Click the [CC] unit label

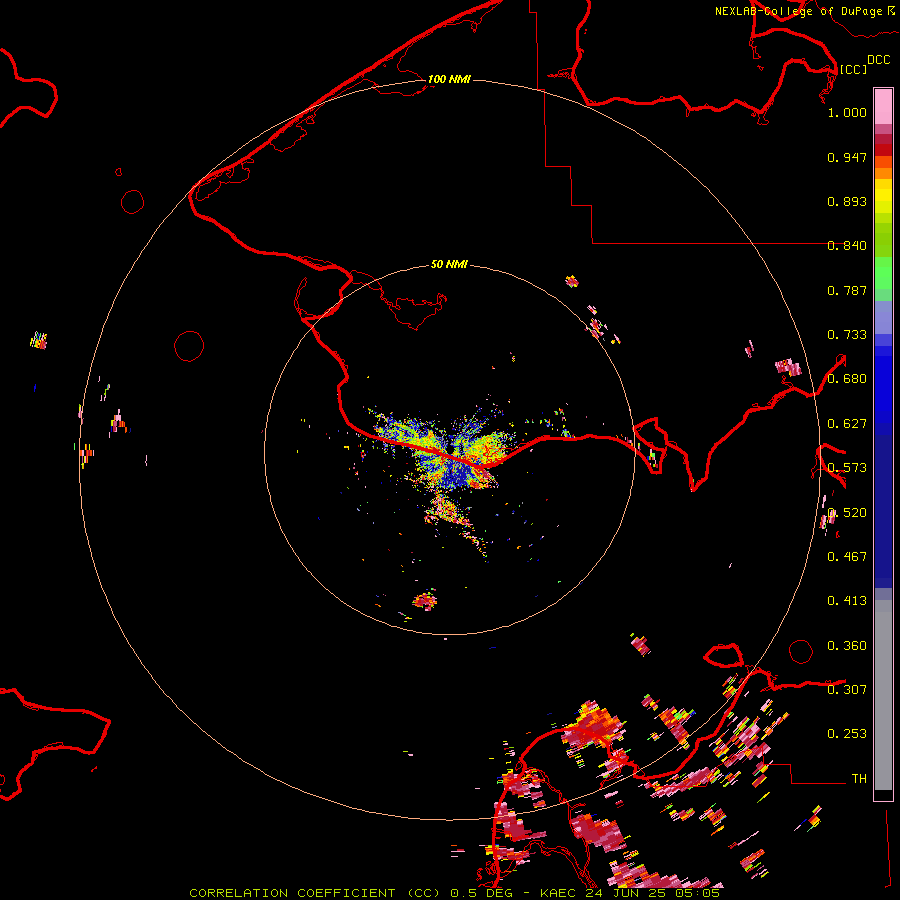click(853, 69)
